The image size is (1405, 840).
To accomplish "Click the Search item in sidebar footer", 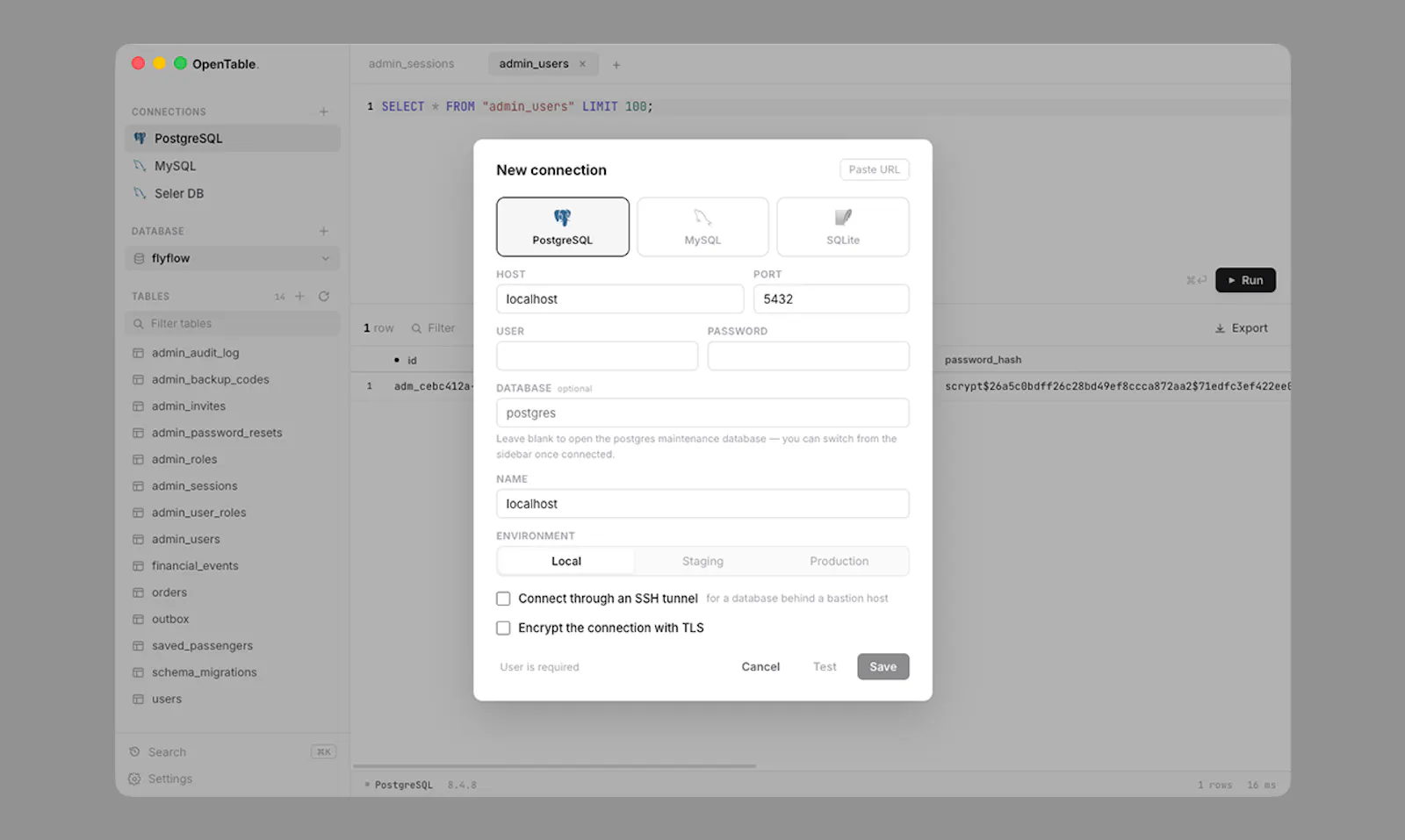I will pyautogui.click(x=233, y=752).
